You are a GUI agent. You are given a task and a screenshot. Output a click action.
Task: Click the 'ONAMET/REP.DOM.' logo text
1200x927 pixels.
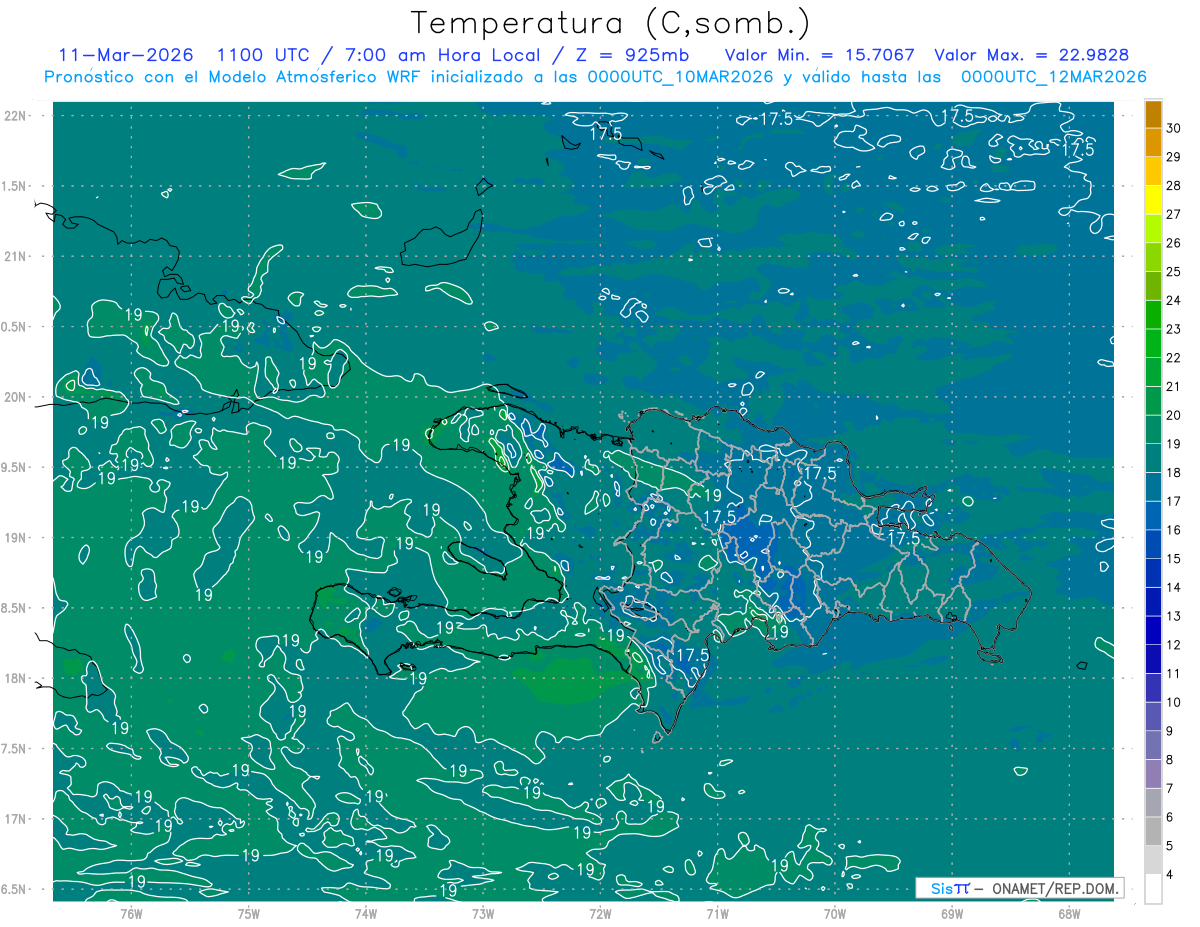click(x=1055, y=887)
